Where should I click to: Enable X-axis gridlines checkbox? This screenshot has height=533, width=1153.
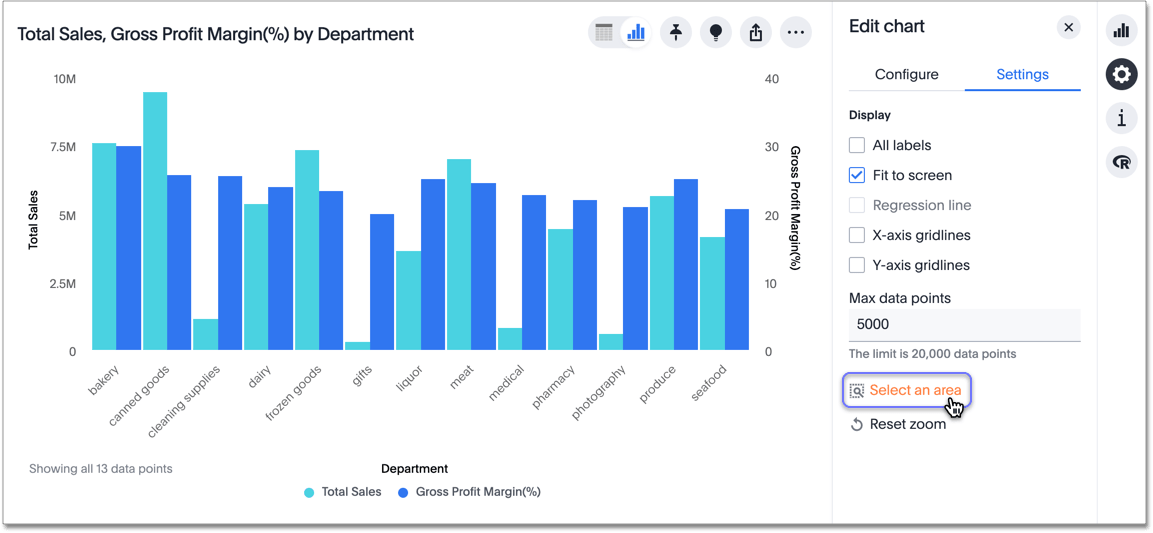[857, 235]
